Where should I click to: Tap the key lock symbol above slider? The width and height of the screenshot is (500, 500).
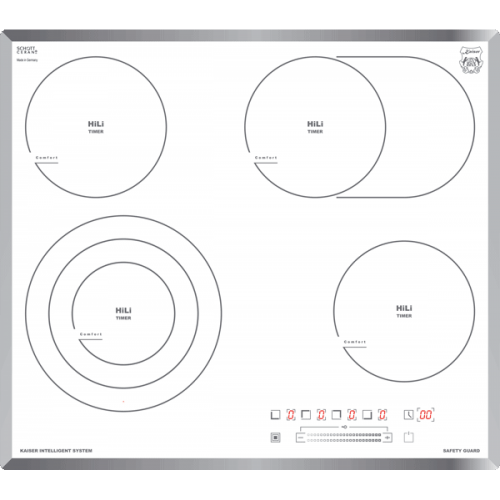coord(344,427)
